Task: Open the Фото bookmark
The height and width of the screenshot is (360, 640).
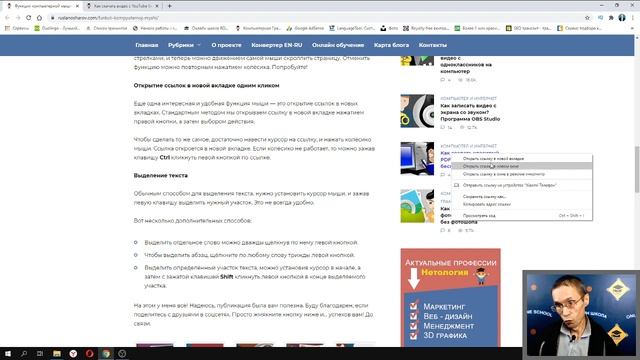Action: [389, 29]
